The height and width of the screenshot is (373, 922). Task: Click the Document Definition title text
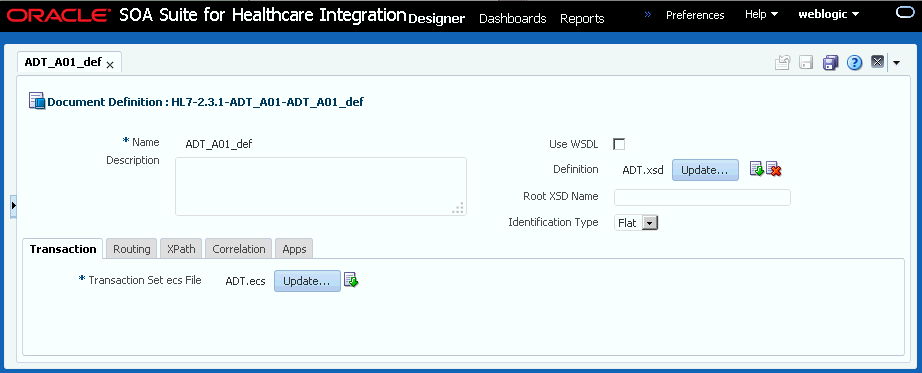coord(205,102)
